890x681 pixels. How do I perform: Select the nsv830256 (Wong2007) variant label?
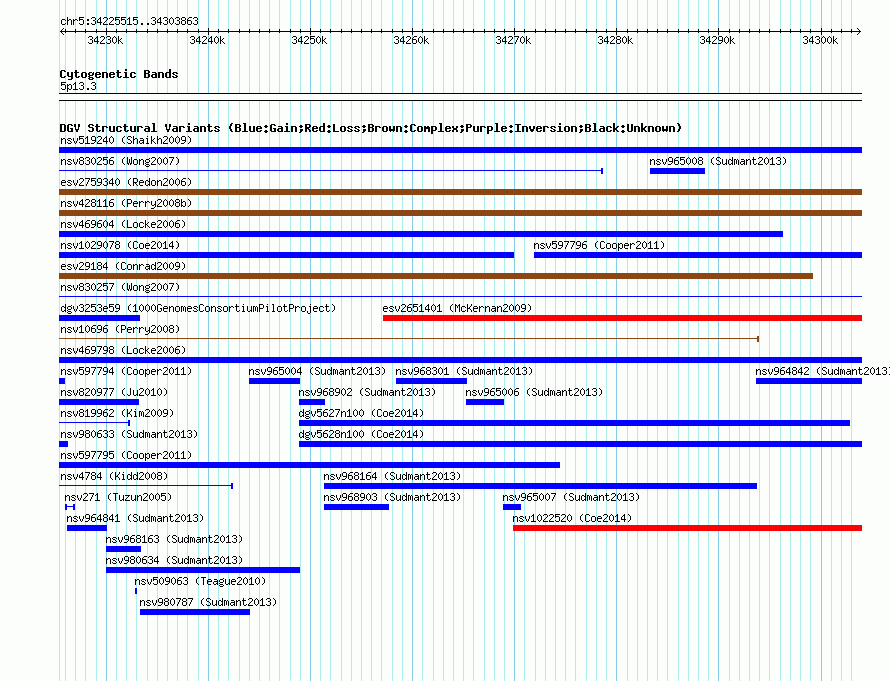point(120,161)
